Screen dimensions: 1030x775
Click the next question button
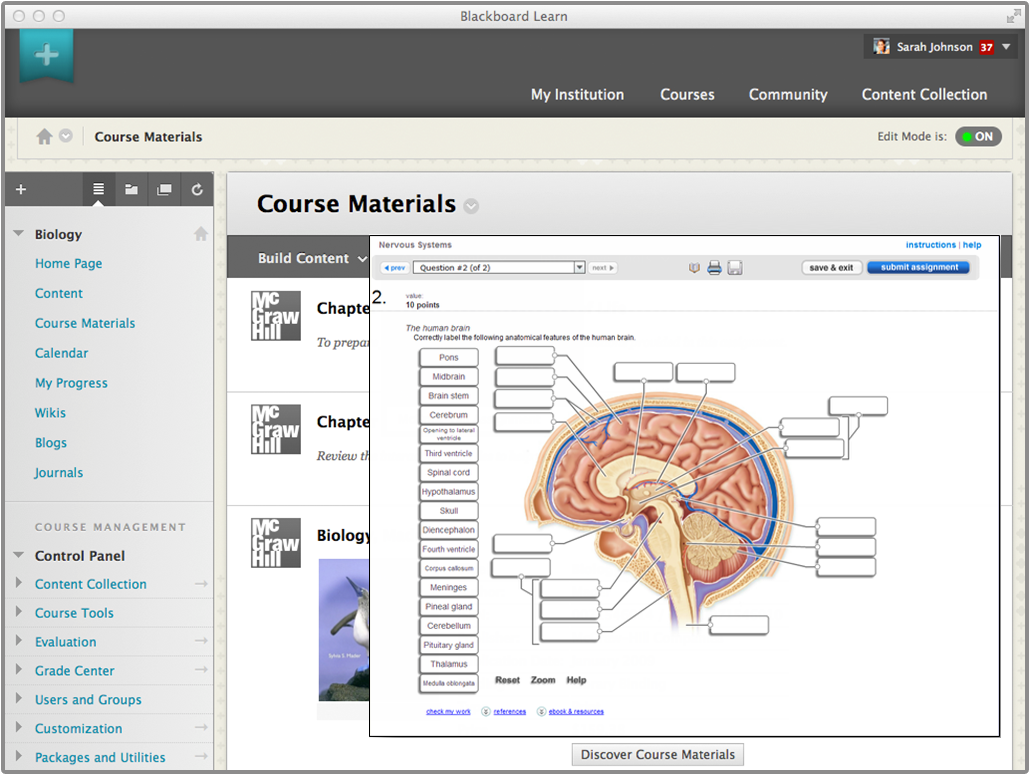pos(602,268)
